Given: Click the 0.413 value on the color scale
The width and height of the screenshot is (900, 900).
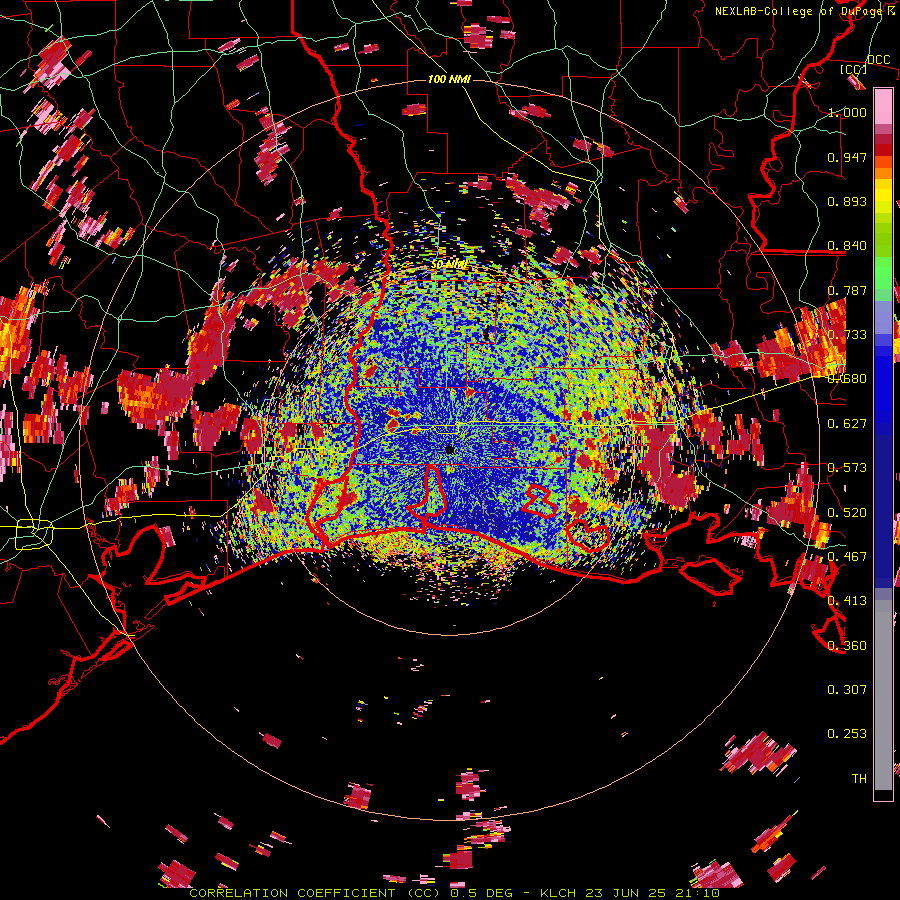Looking at the screenshot, I should point(847,600).
